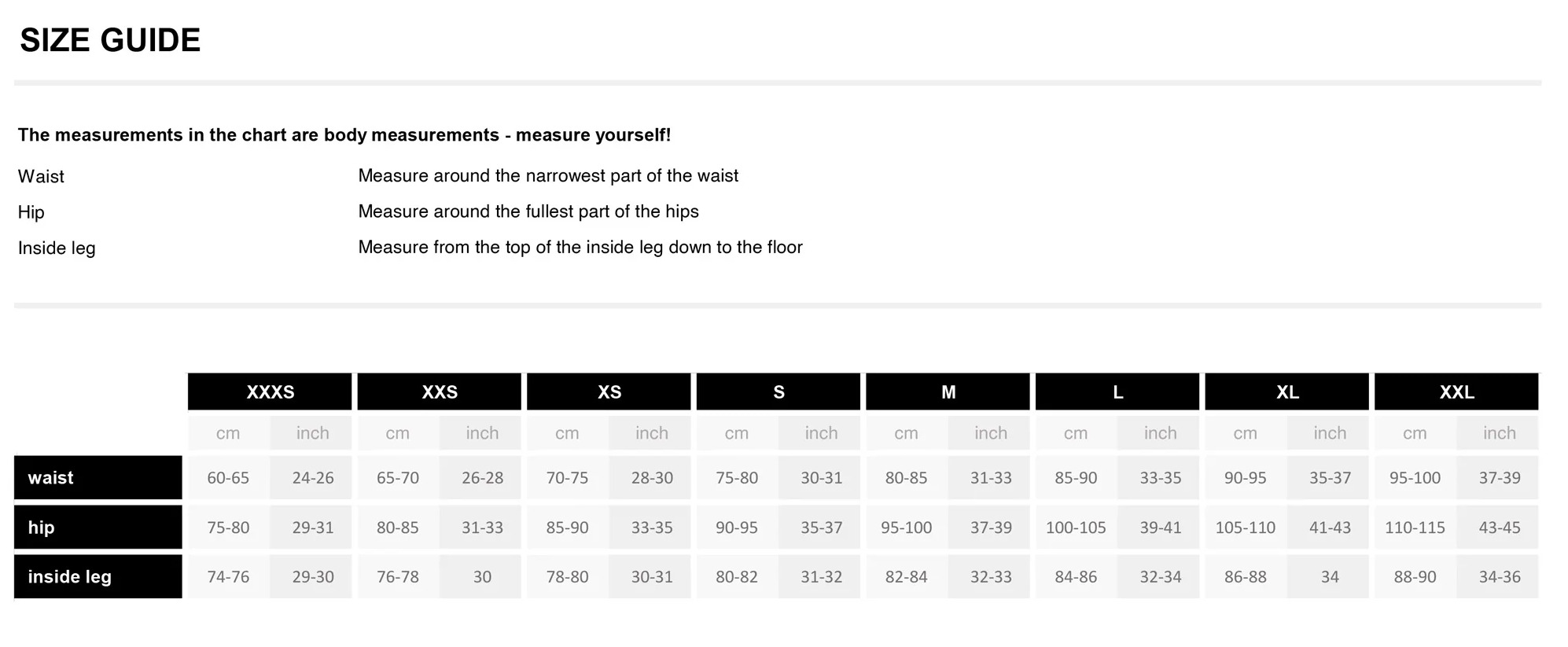Click the waist 24-26 inch cell under XXXS
1568x647 pixels.
click(313, 477)
